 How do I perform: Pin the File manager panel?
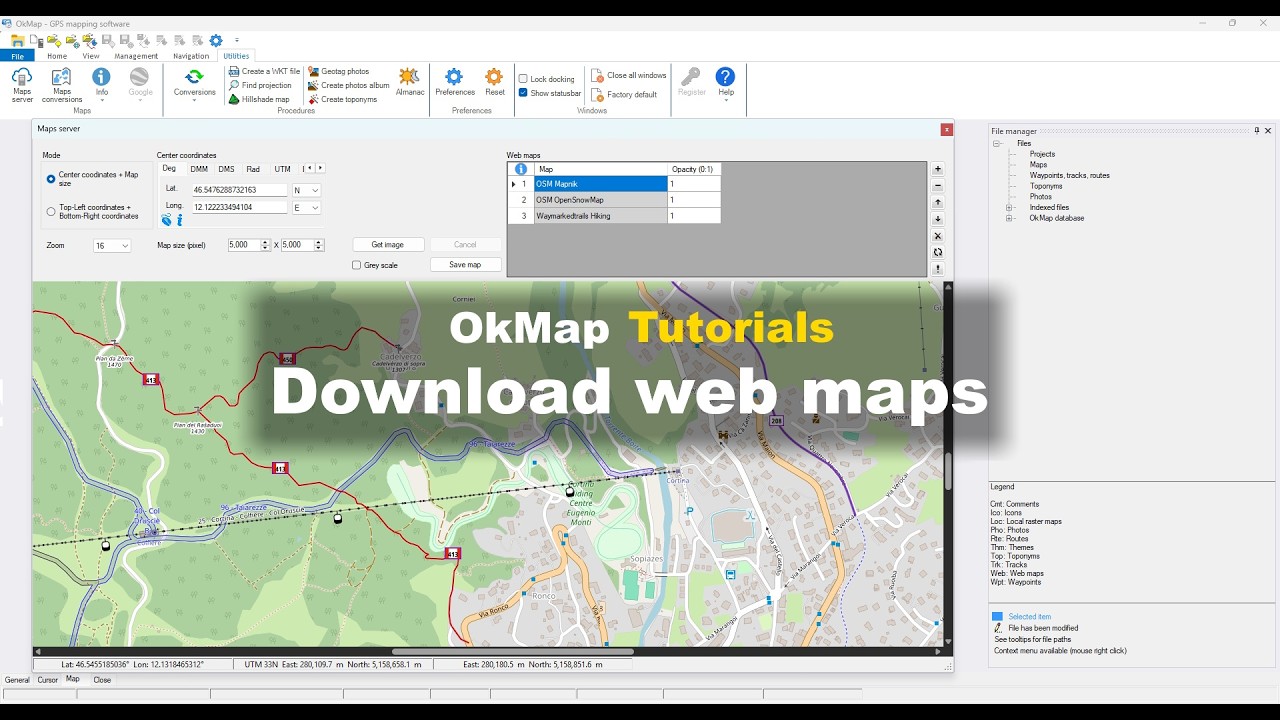coord(1257,131)
